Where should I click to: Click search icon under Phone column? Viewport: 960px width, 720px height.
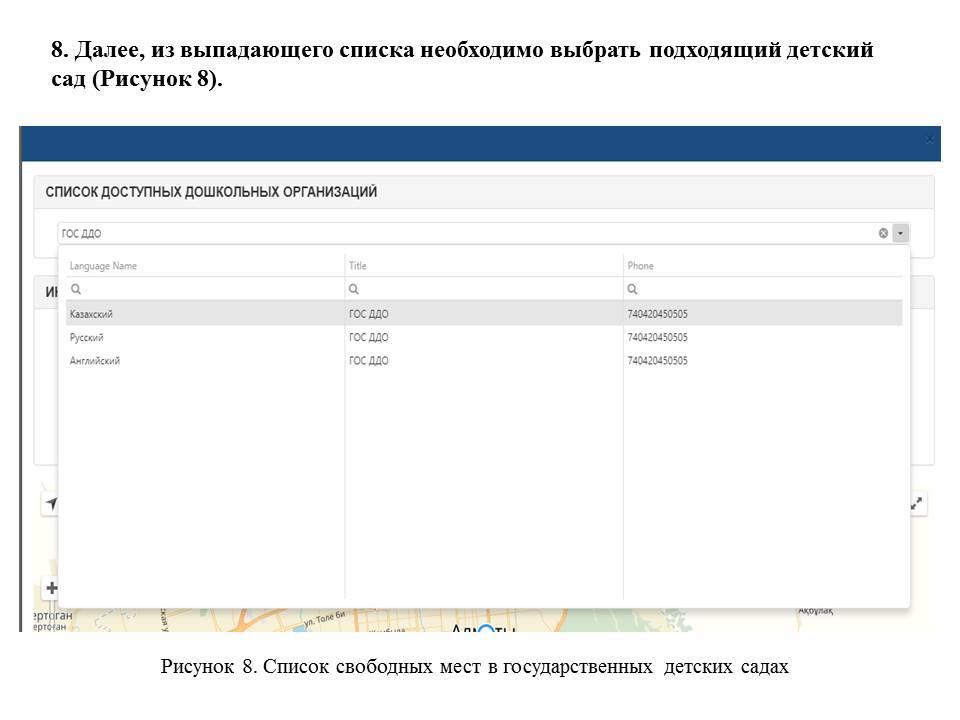(632, 289)
